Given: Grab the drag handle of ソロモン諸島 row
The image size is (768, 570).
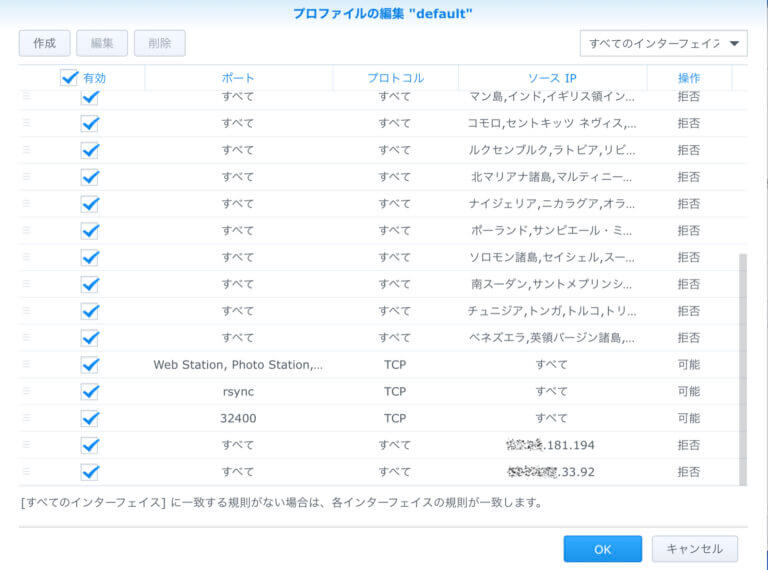Looking at the screenshot, I should pos(26,257).
